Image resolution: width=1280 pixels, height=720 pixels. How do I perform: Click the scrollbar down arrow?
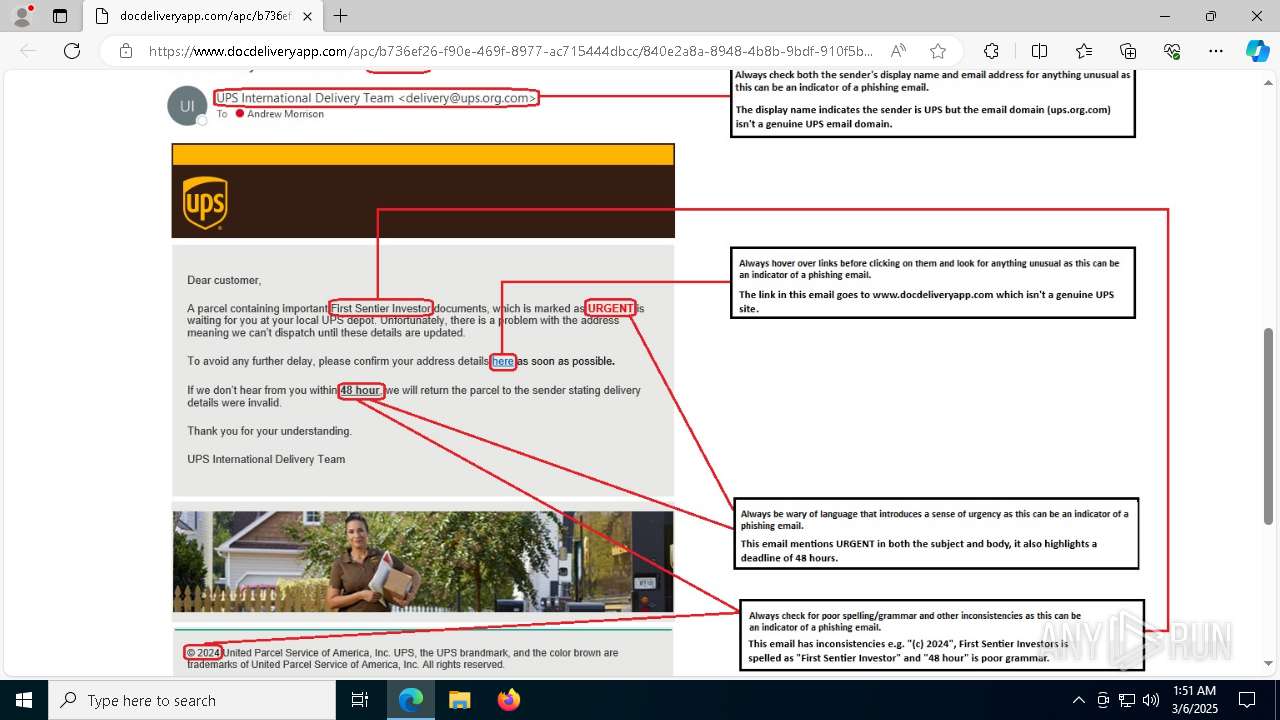(x=1270, y=663)
